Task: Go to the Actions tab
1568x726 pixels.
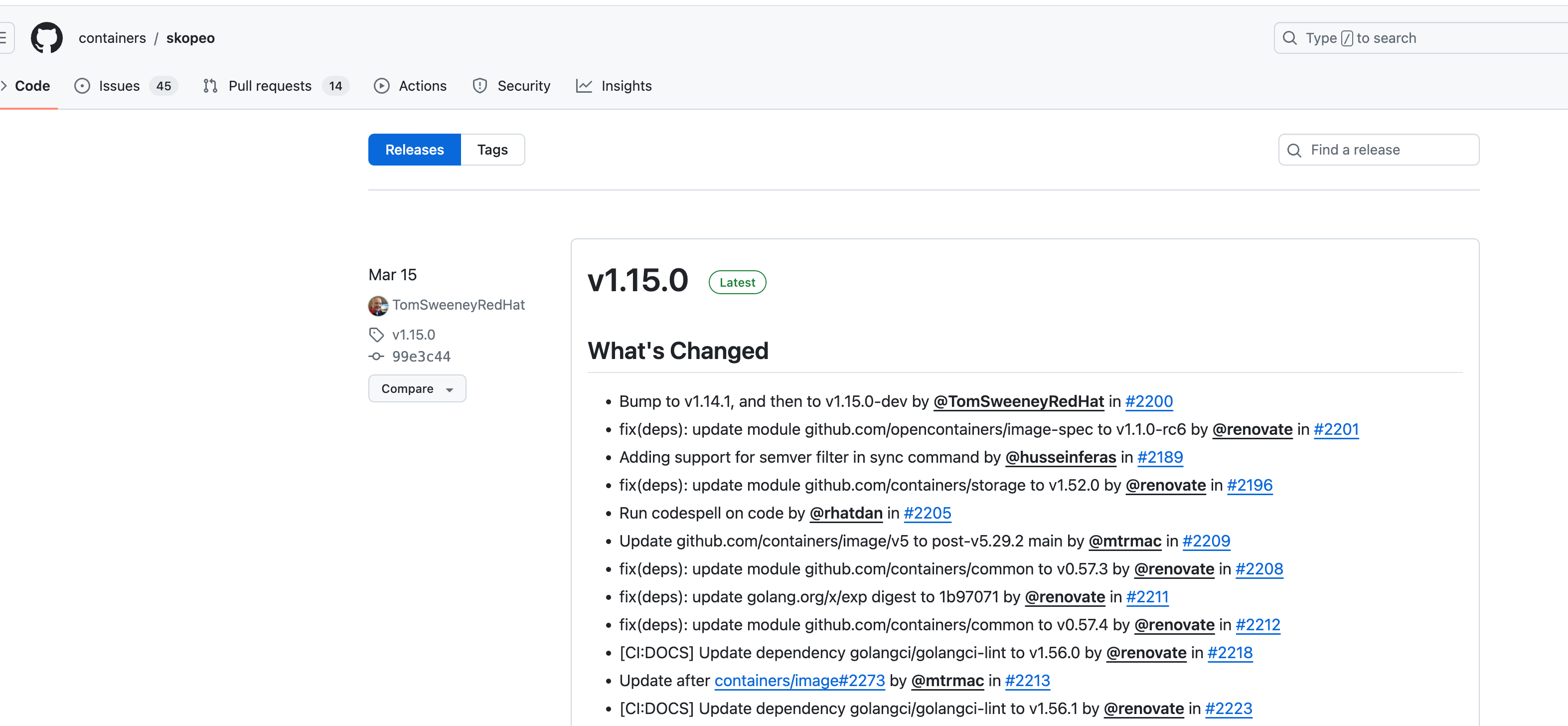Action: 410,86
